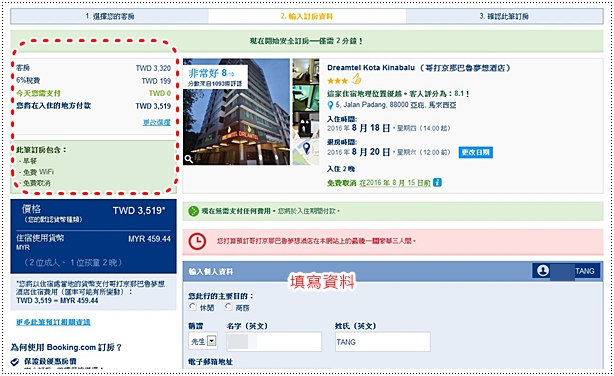The height and width of the screenshot is (376, 614).
Task: Select step 2 輸入訂房資料 tab
Action: point(307,16)
